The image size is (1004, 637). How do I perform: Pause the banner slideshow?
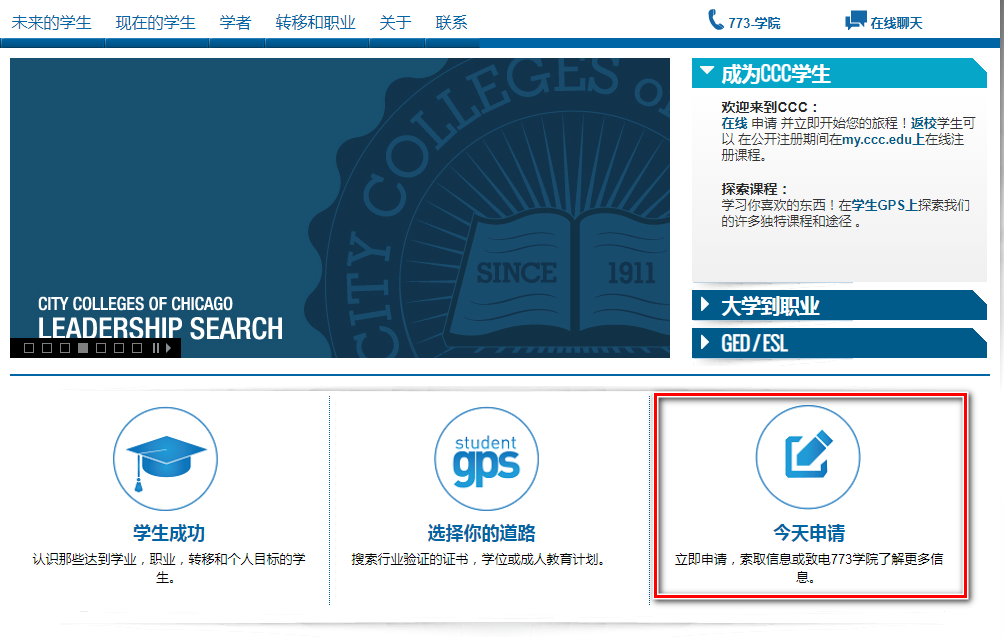click(156, 348)
